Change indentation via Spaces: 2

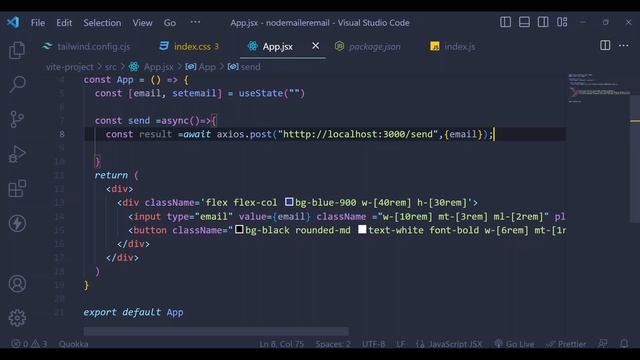[333, 344]
